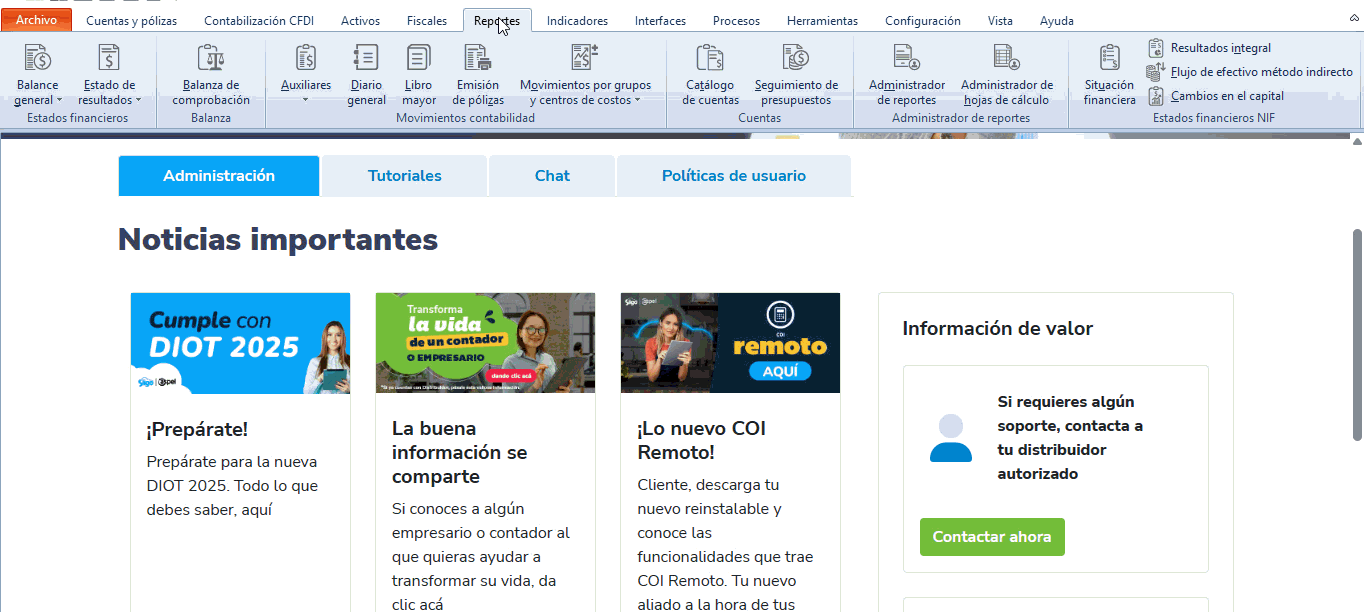Open Seguimiento de presupuestos
1364x612 pixels.
click(796, 74)
